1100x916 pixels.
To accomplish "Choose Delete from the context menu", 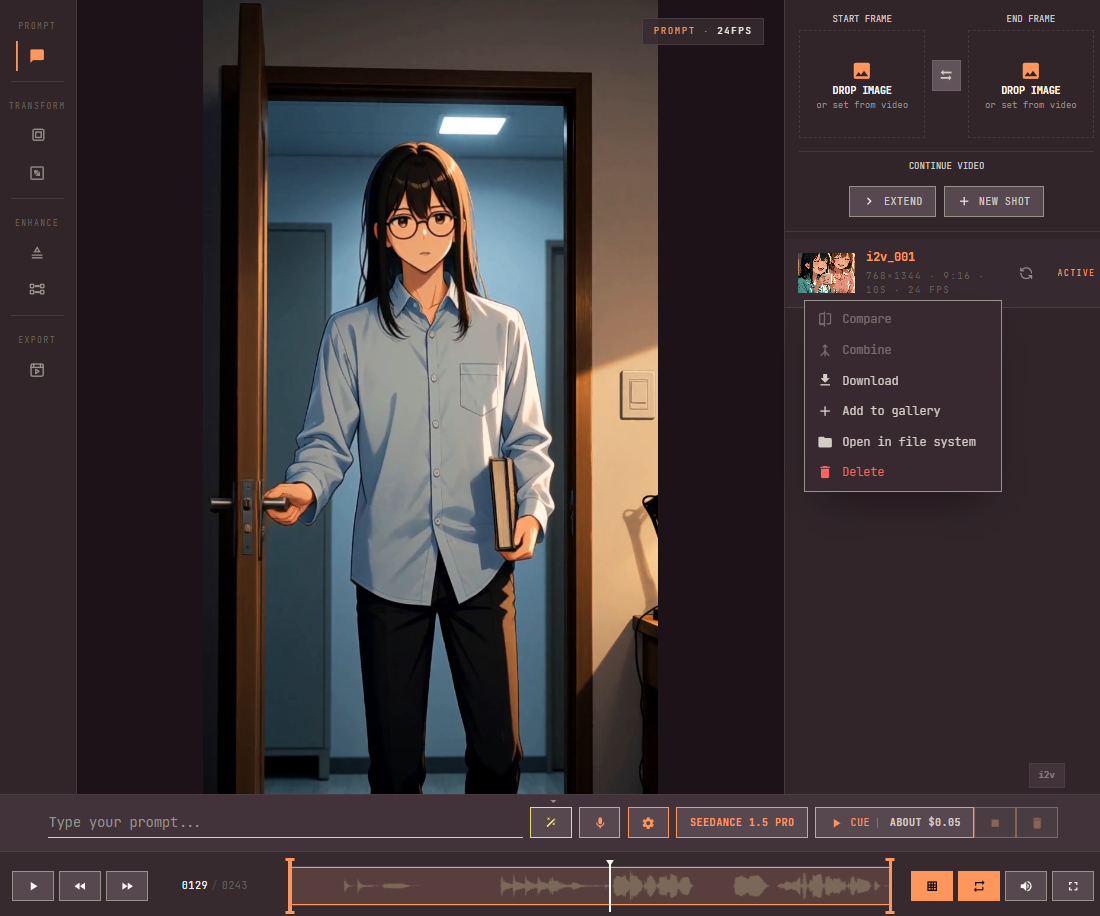I will coord(902,471).
